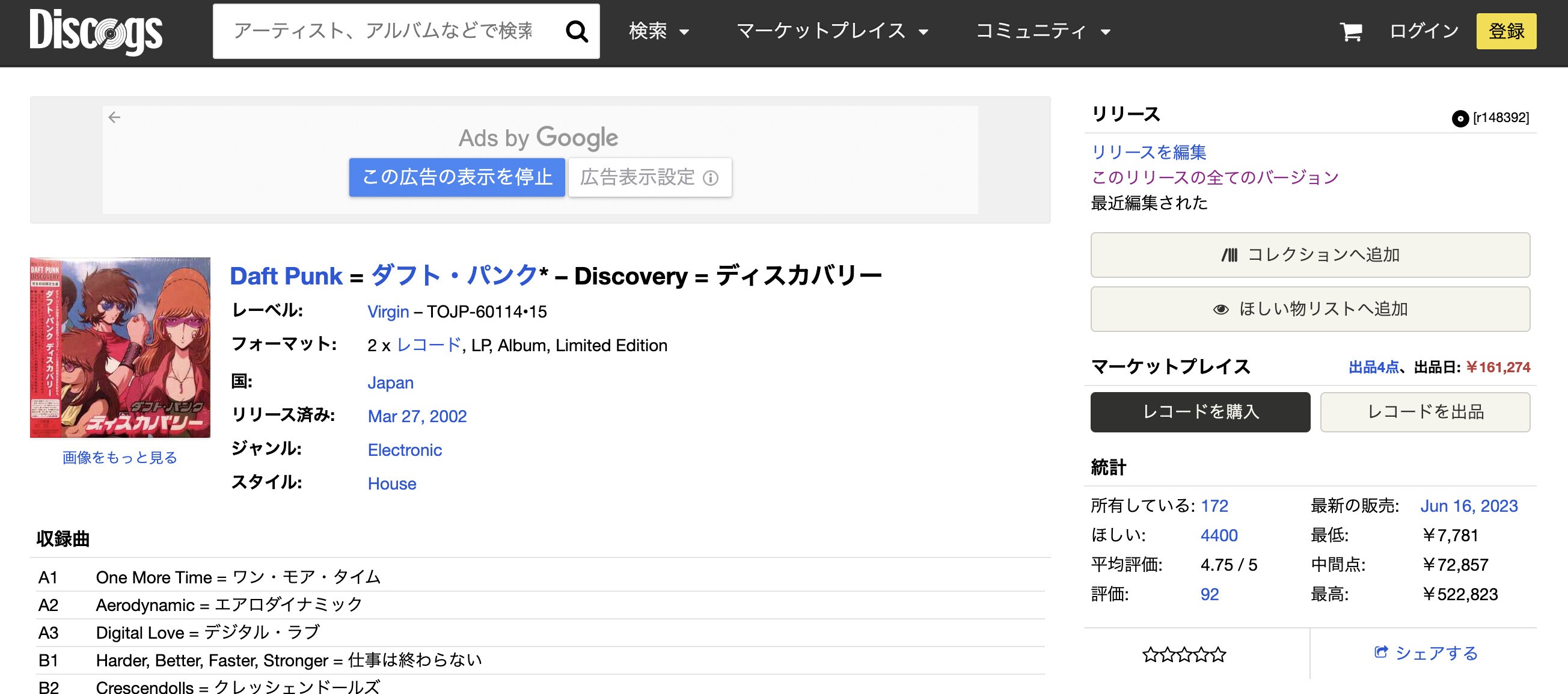Click 広告表示設定 button
The image size is (1568, 694).
coord(649,177)
